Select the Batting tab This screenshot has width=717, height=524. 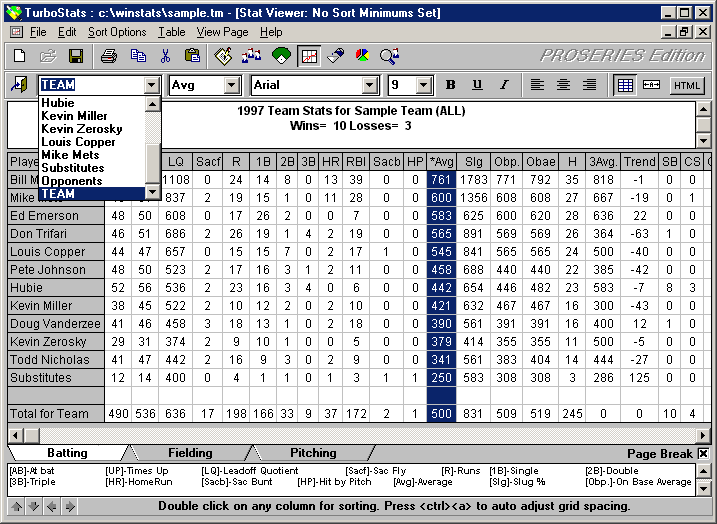point(67,453)
